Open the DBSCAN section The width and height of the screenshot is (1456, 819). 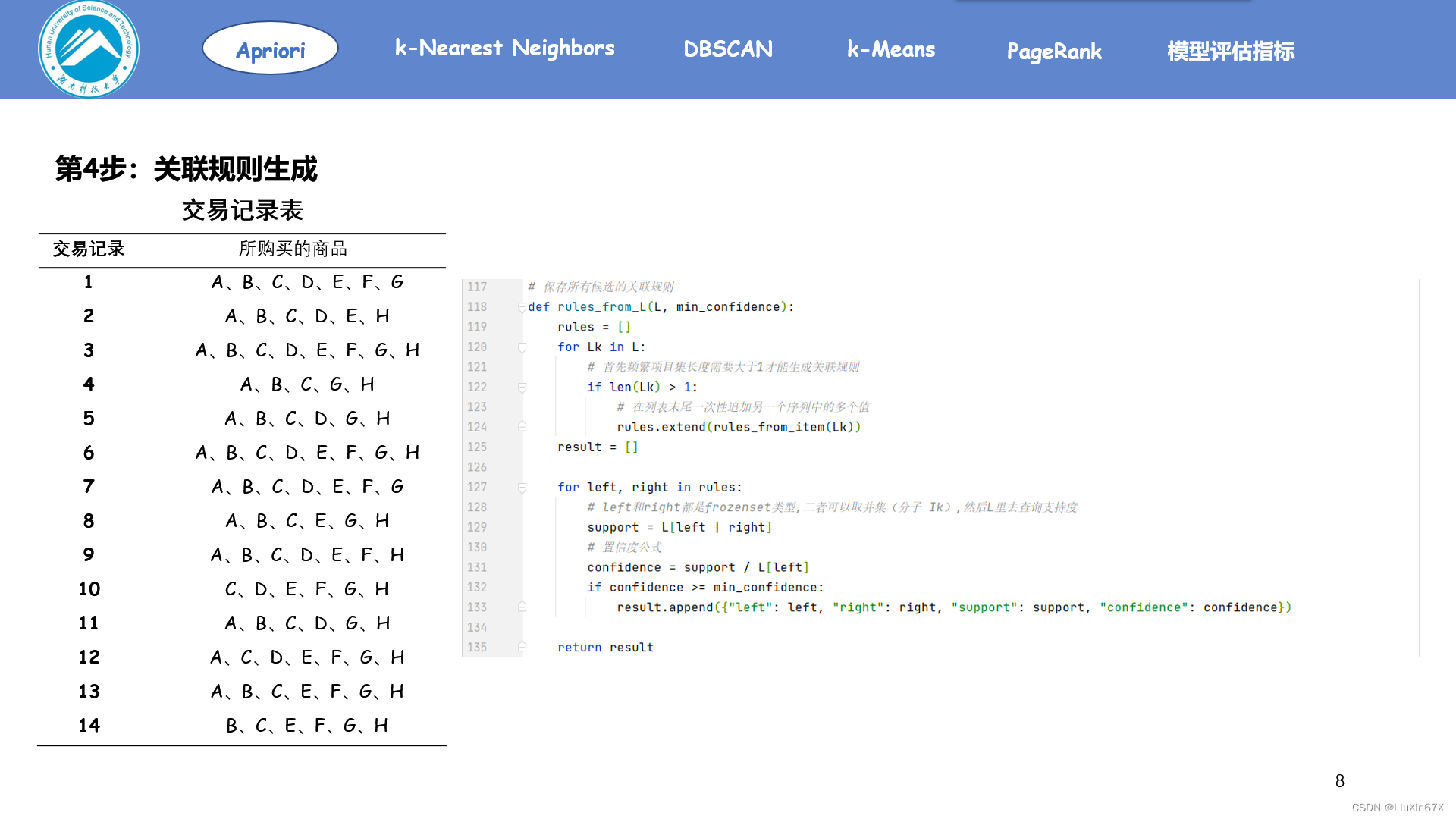click(x=727, y=49)
